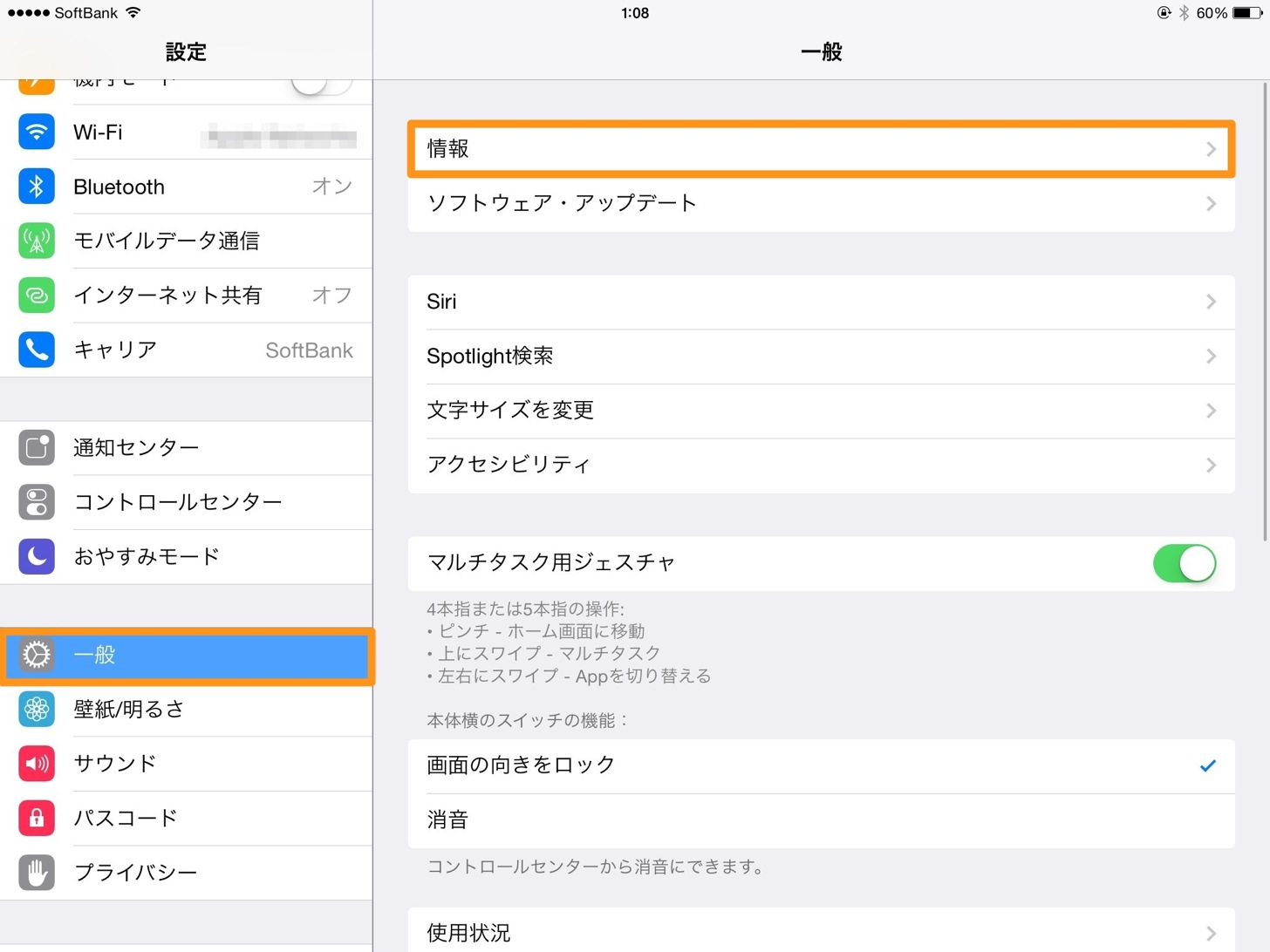Tap the プライバシー hand icon
Screen dimensions: 1270x952
(37, 873)
